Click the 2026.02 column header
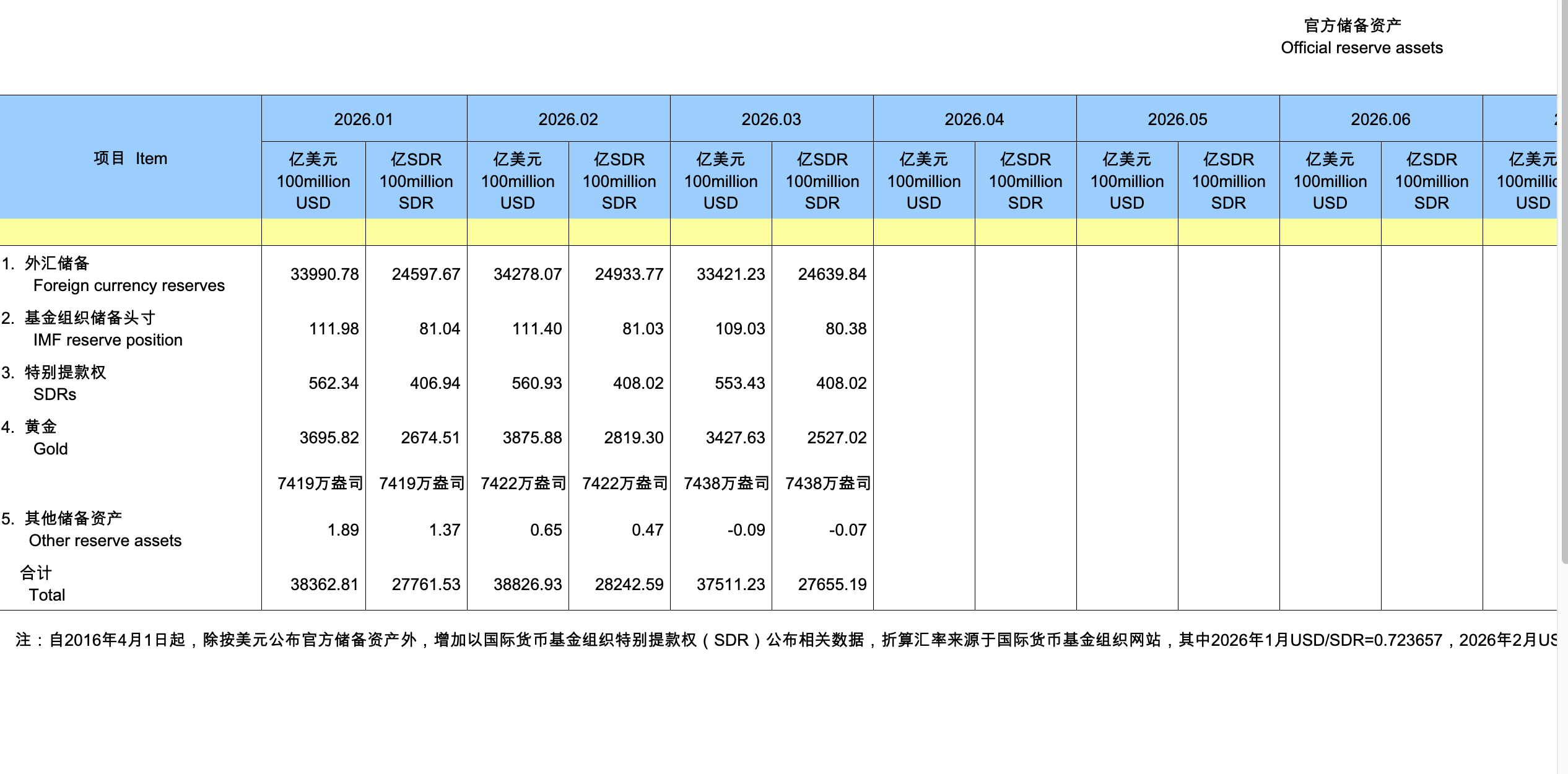1568x774 pixels. click(568, 119)
